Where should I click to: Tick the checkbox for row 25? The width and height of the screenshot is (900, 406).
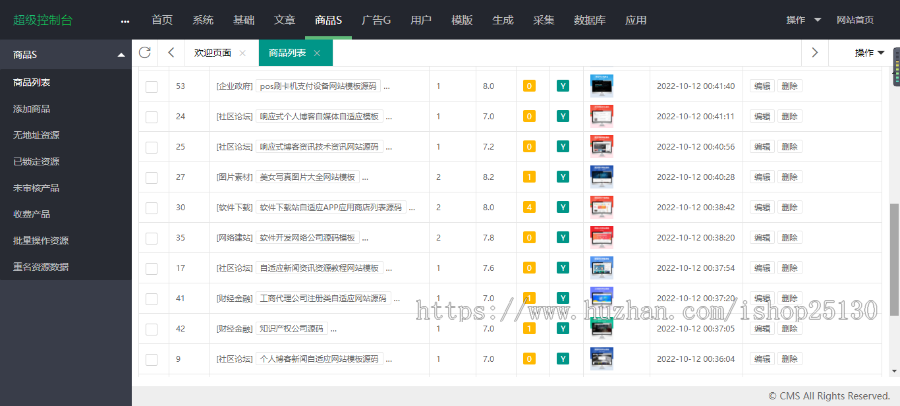coord(152,148)
